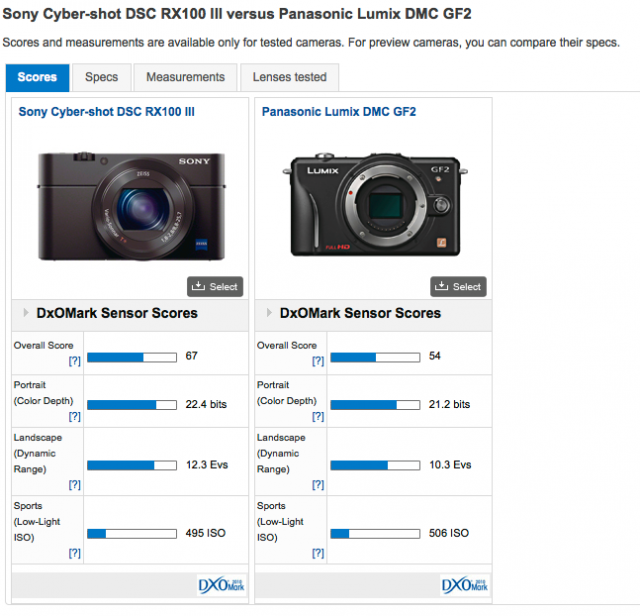The image size is (640, 616).
Task: Click DxOMark logo under Sony column
Action: click(221, 585)
